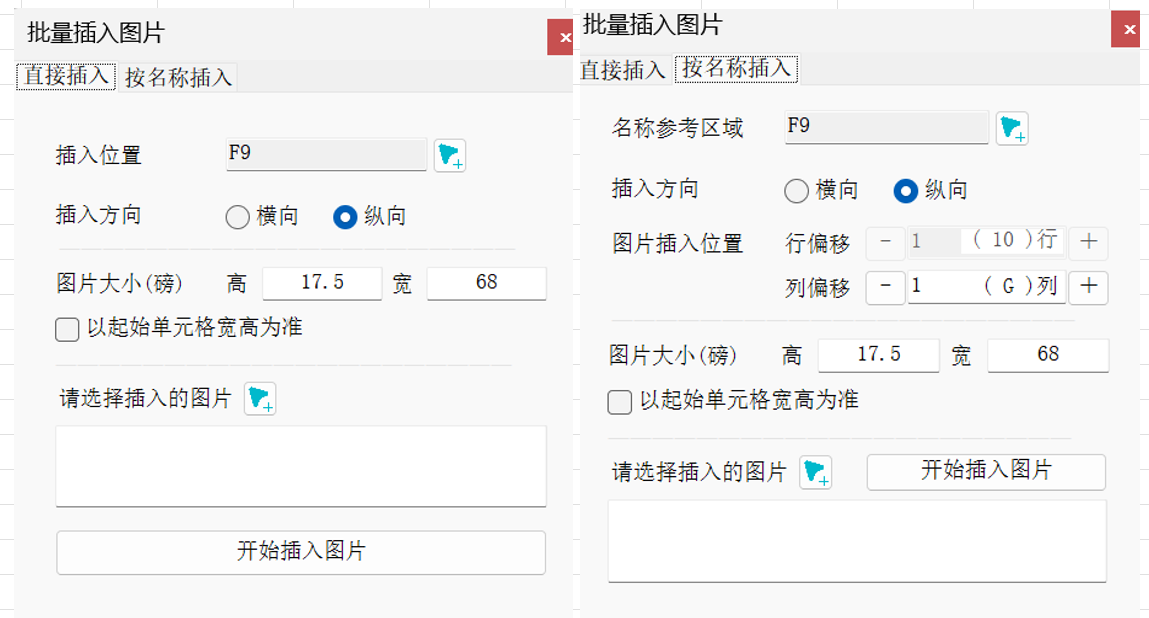Click the 高 field in the left dialog
This screenshot has height=618, width=1149.
[x=322, y=283]
